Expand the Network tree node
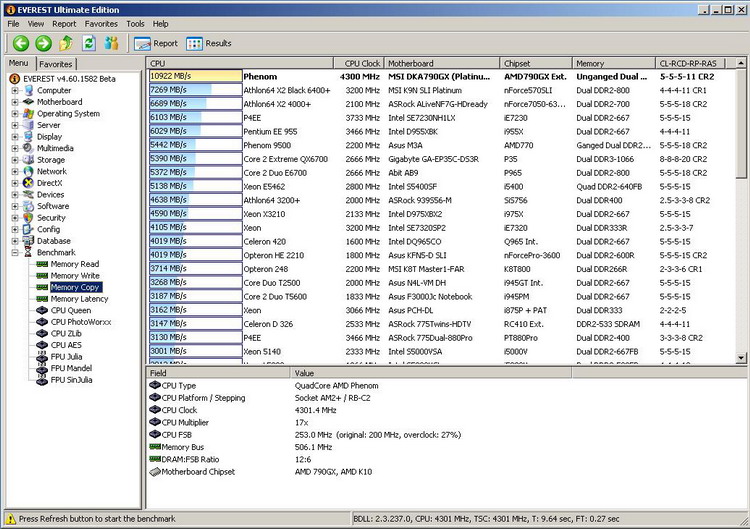Viewport: 750px width, 529px height. tap(15, 171)
